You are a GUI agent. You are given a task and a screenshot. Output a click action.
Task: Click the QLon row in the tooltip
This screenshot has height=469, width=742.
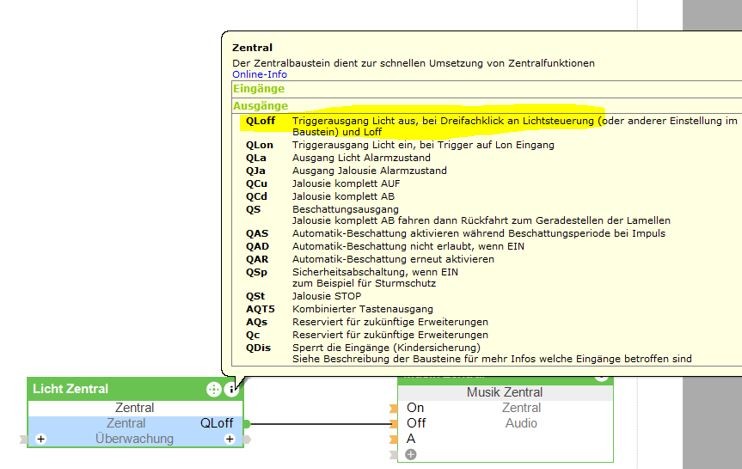coord(400,145)
